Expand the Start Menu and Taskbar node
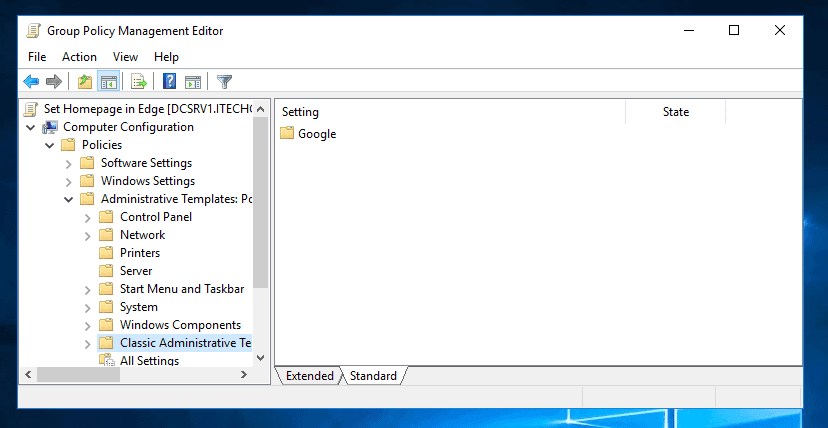Screen dimensions: 828x428 88,290
